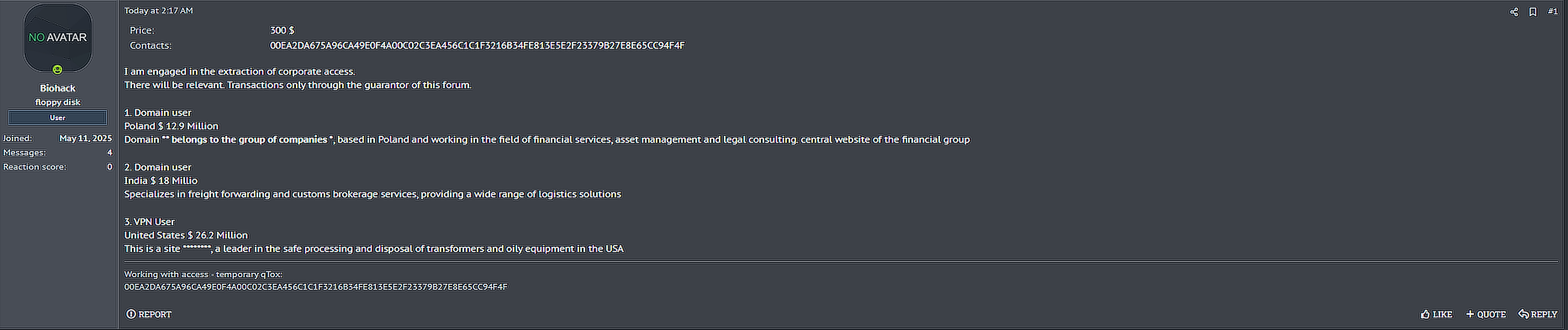This screenshot has height=330, width=1568.
Task: Report this post
Action: [149, 314]
